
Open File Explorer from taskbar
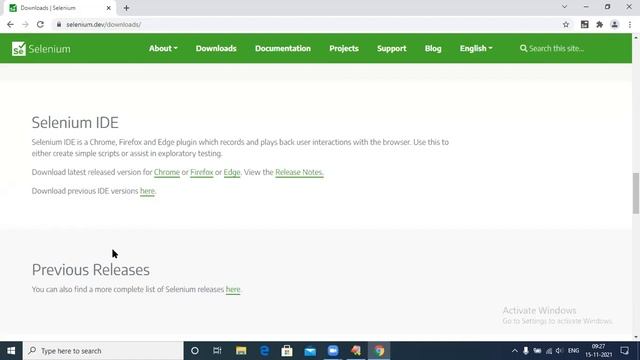tap(241, 351)
